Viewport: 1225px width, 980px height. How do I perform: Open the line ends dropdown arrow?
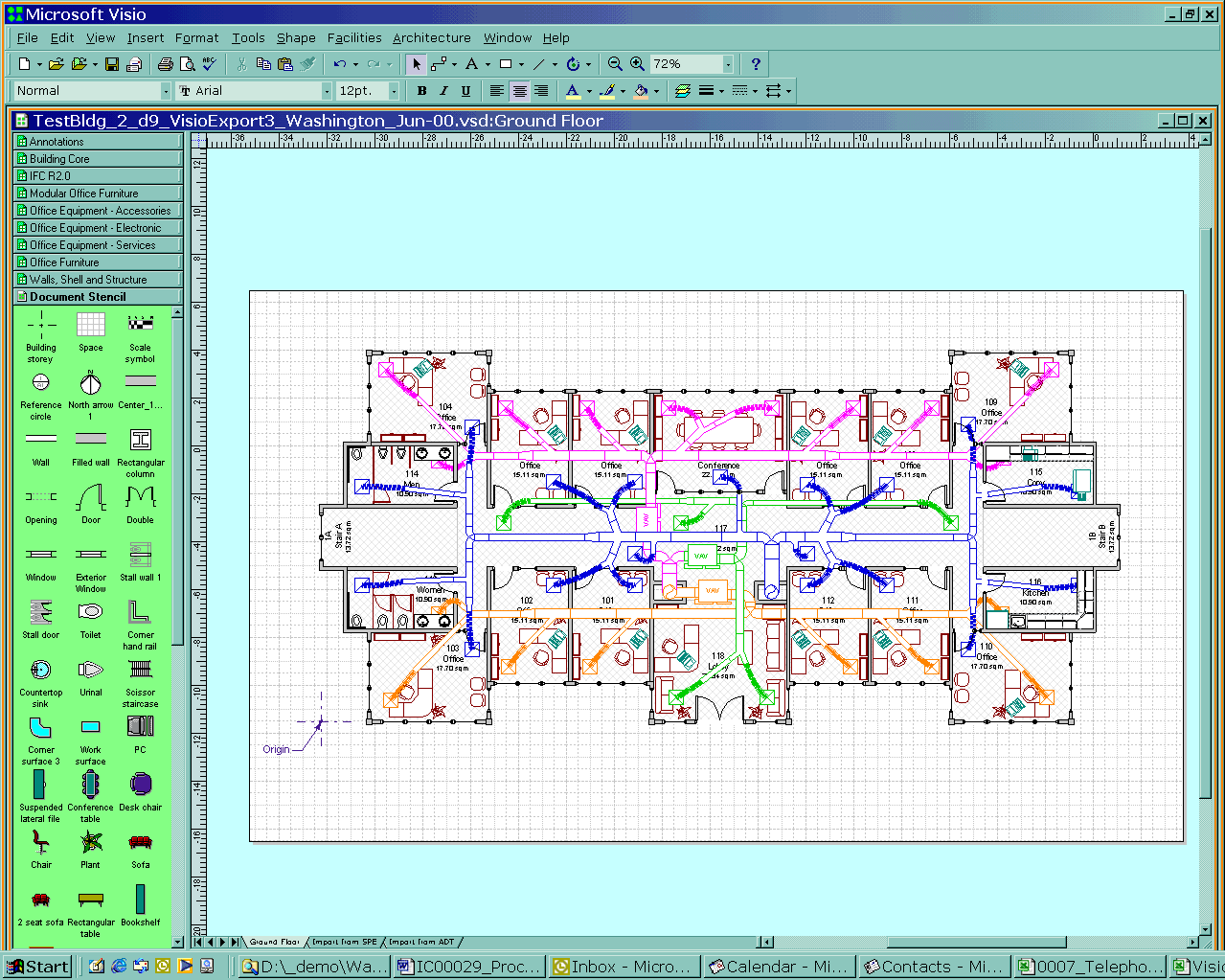[789, 91]
